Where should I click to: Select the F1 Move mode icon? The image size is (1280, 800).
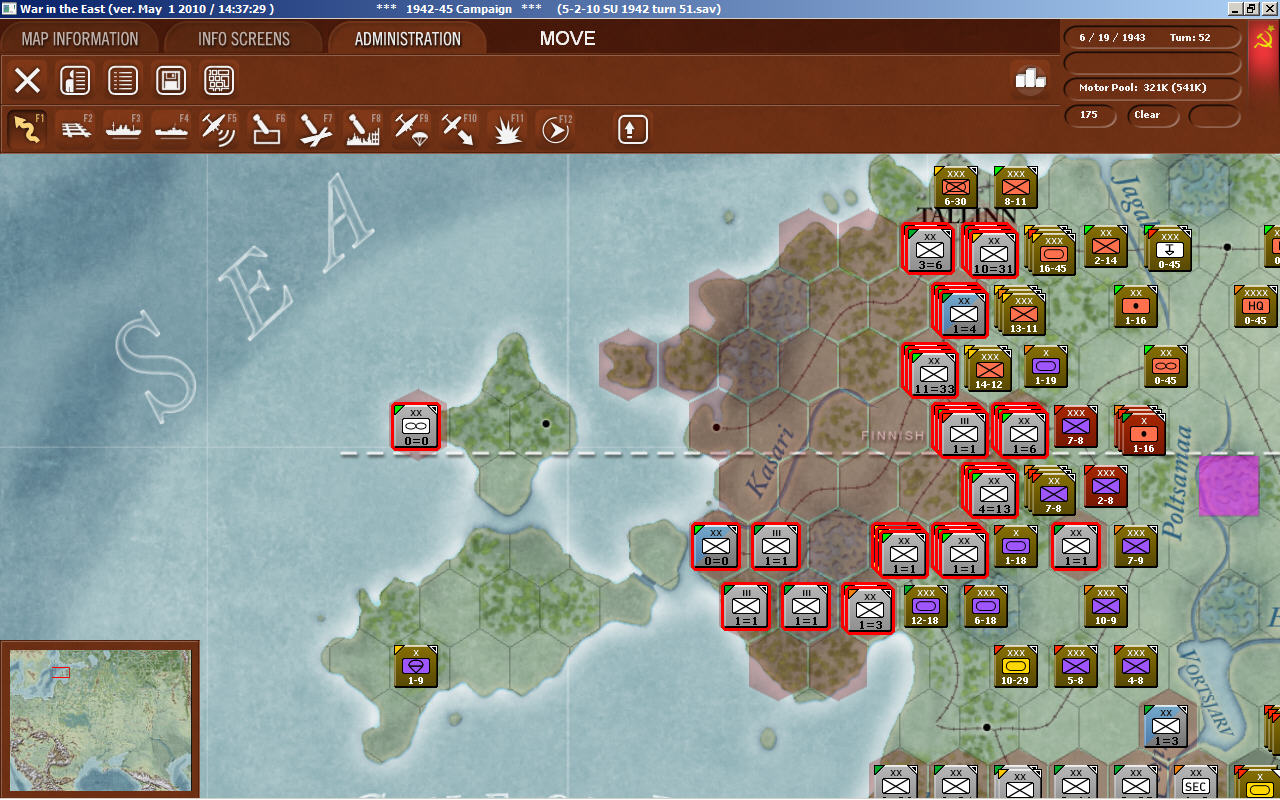coord(26,129)
